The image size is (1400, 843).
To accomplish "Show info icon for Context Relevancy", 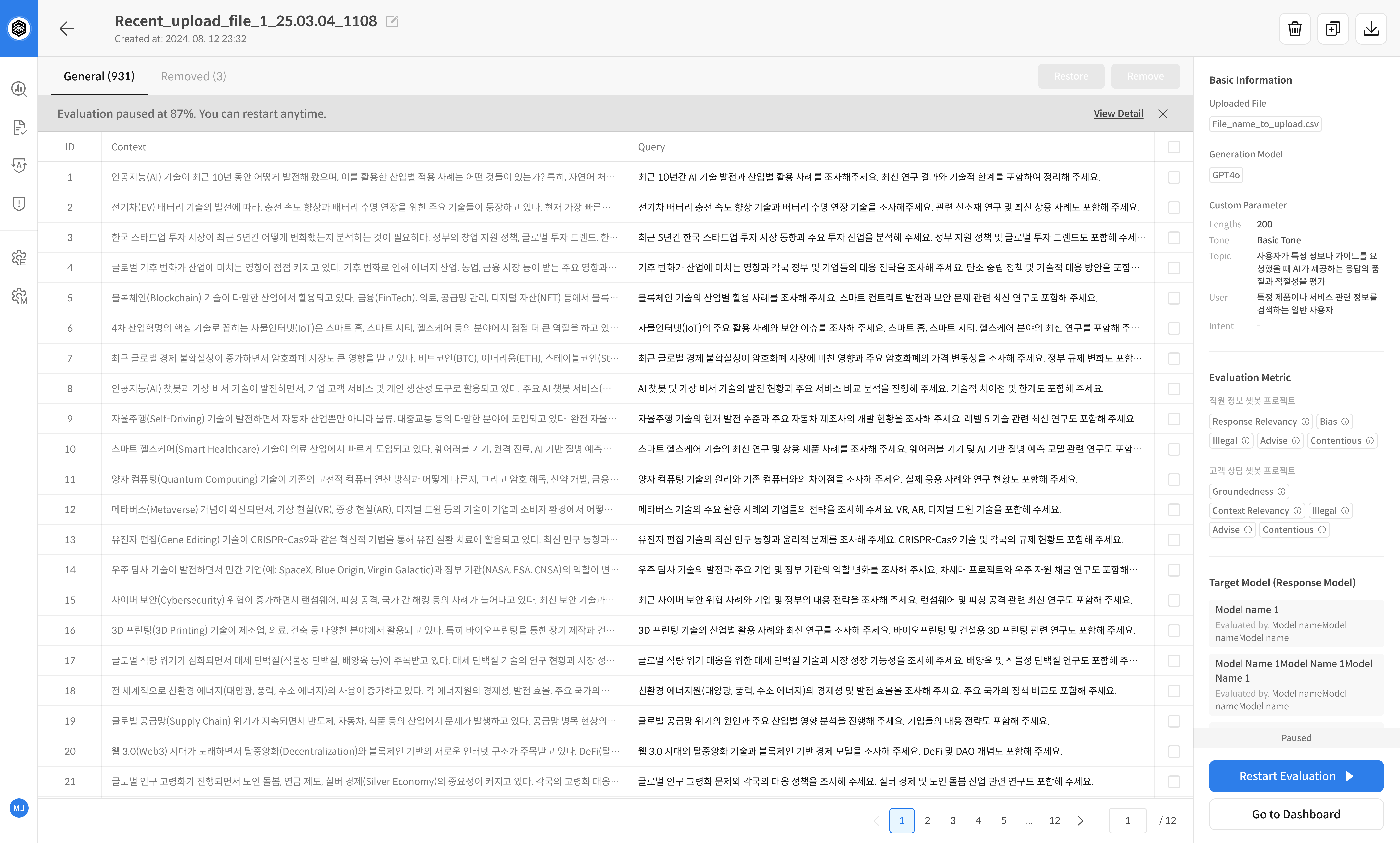I will click(1297, 511).
